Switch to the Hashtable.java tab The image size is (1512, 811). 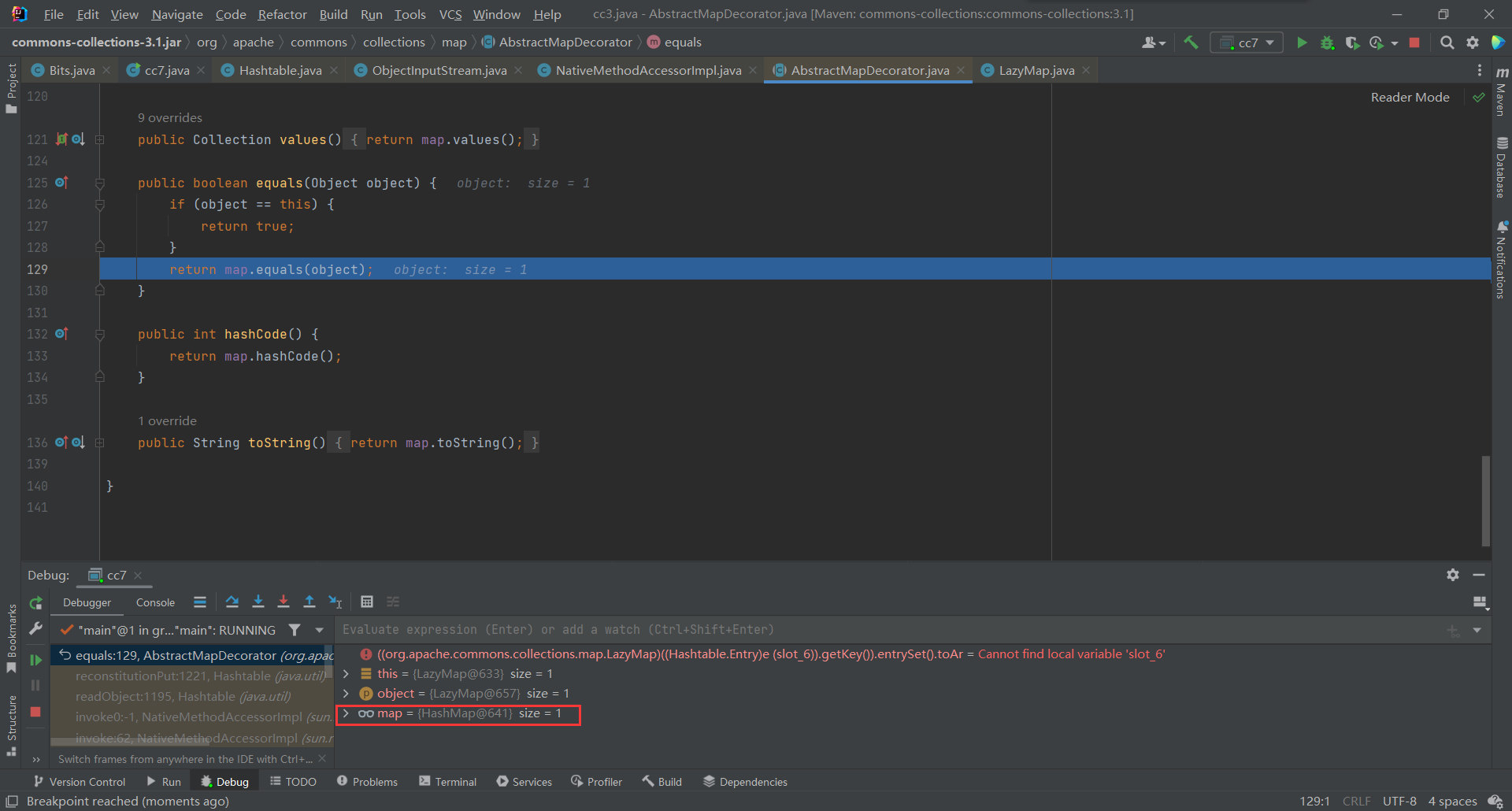coord(280,71)
